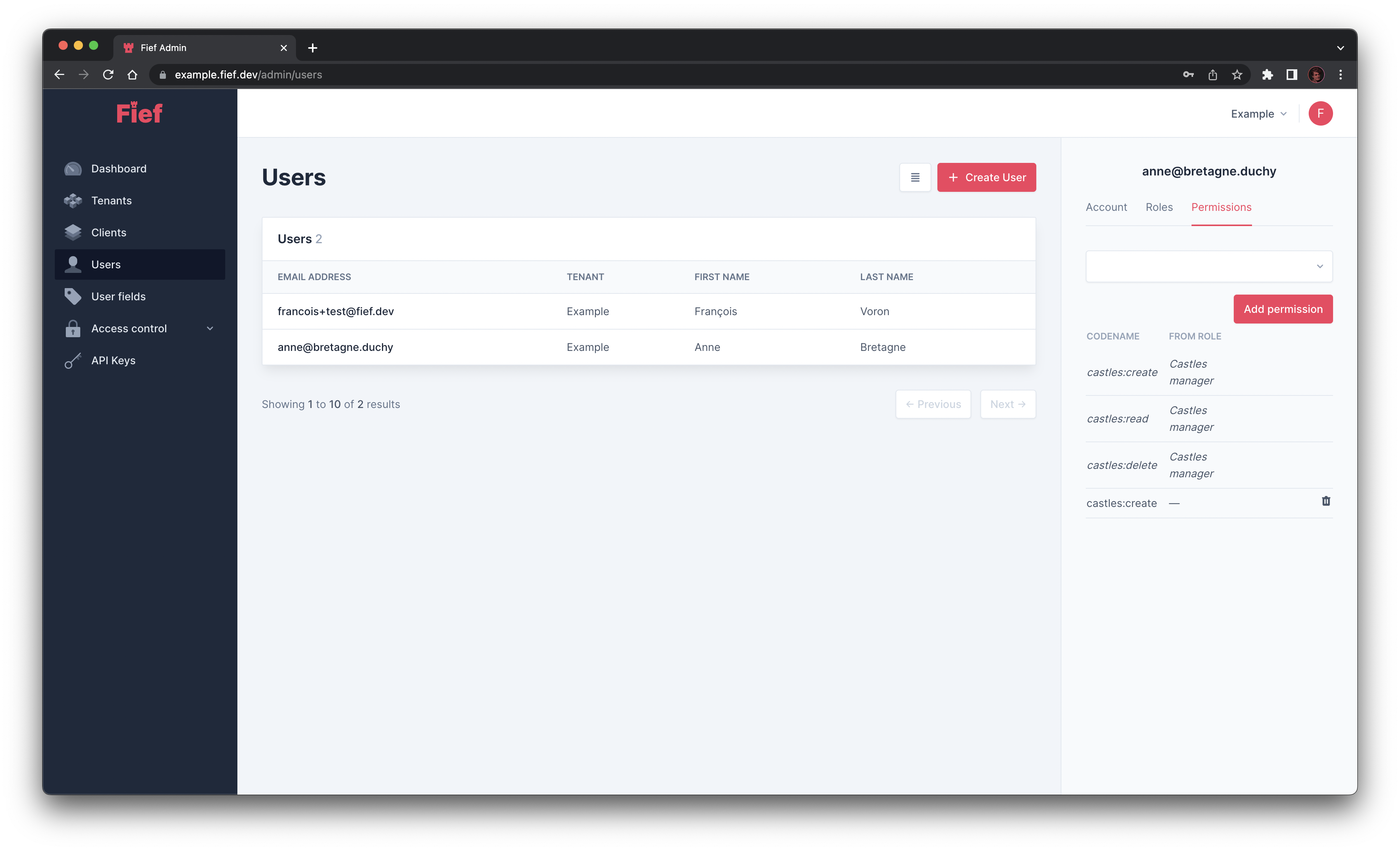This screenshot has height=851, width=1400.
Task: Click the Voron last name cell
Action: (x=875, y=312)
